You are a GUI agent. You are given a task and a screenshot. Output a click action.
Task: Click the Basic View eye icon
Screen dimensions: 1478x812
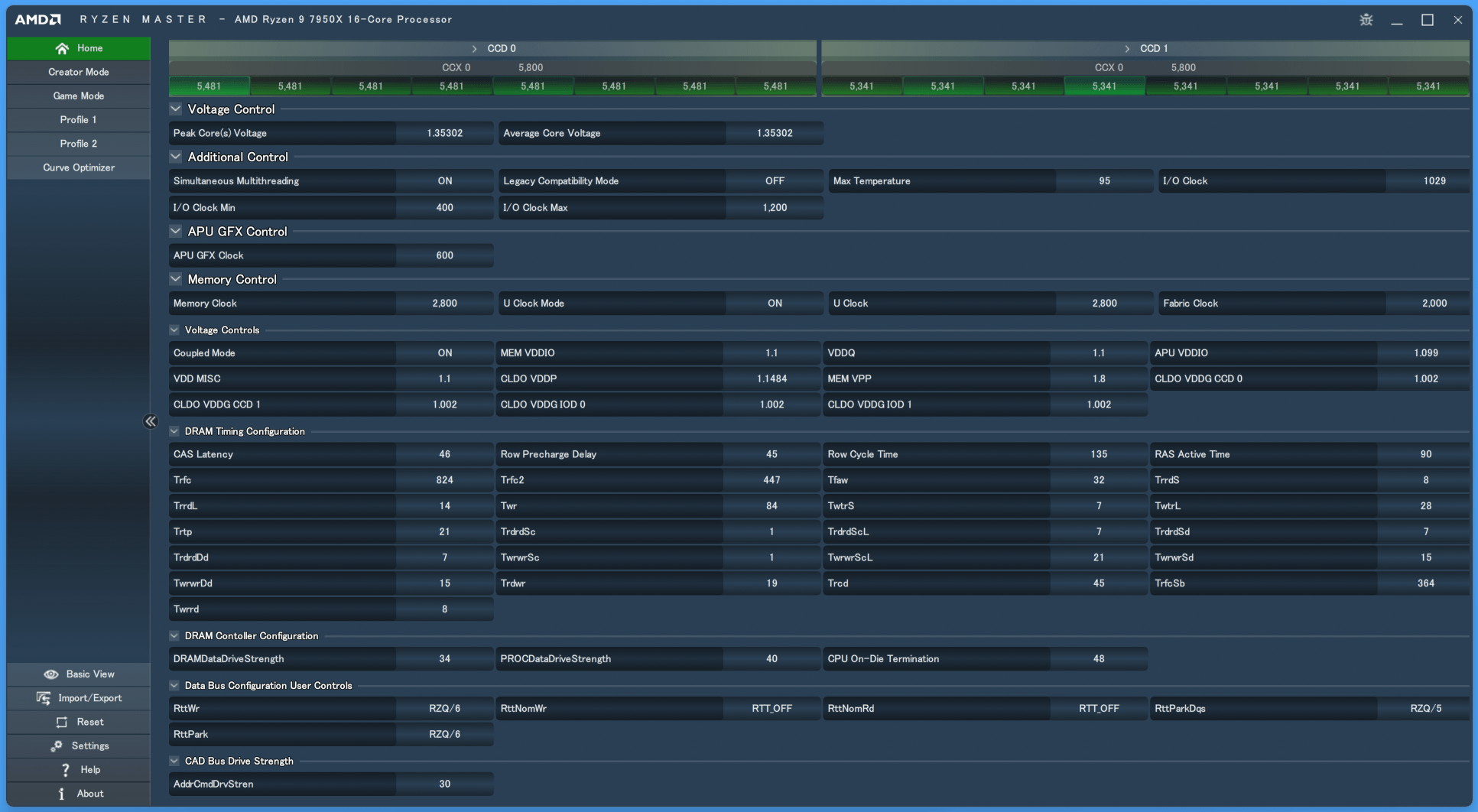click(51, 674)
